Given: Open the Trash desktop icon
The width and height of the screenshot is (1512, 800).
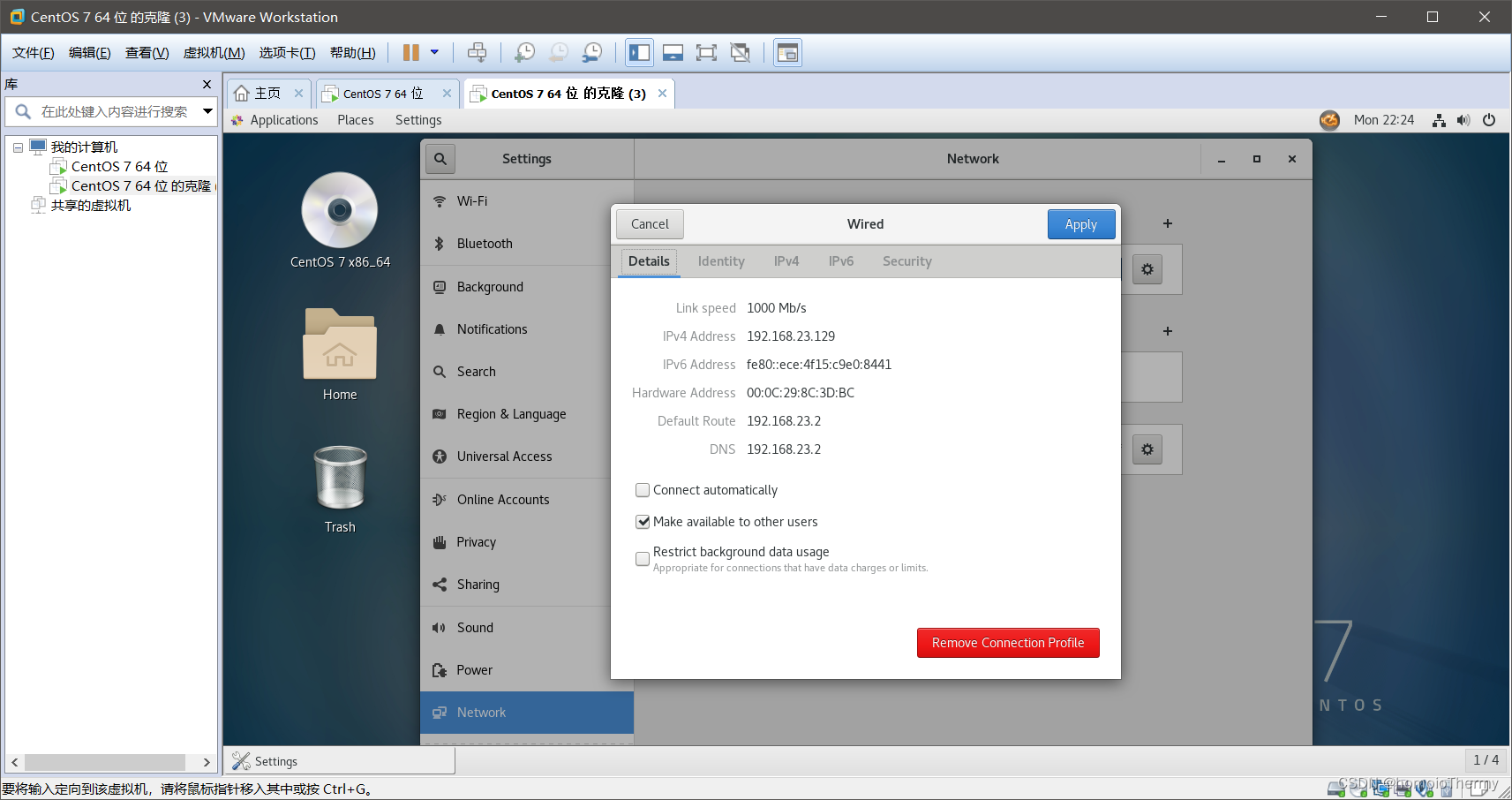Looking at the screenshot, I should [340, 489].
